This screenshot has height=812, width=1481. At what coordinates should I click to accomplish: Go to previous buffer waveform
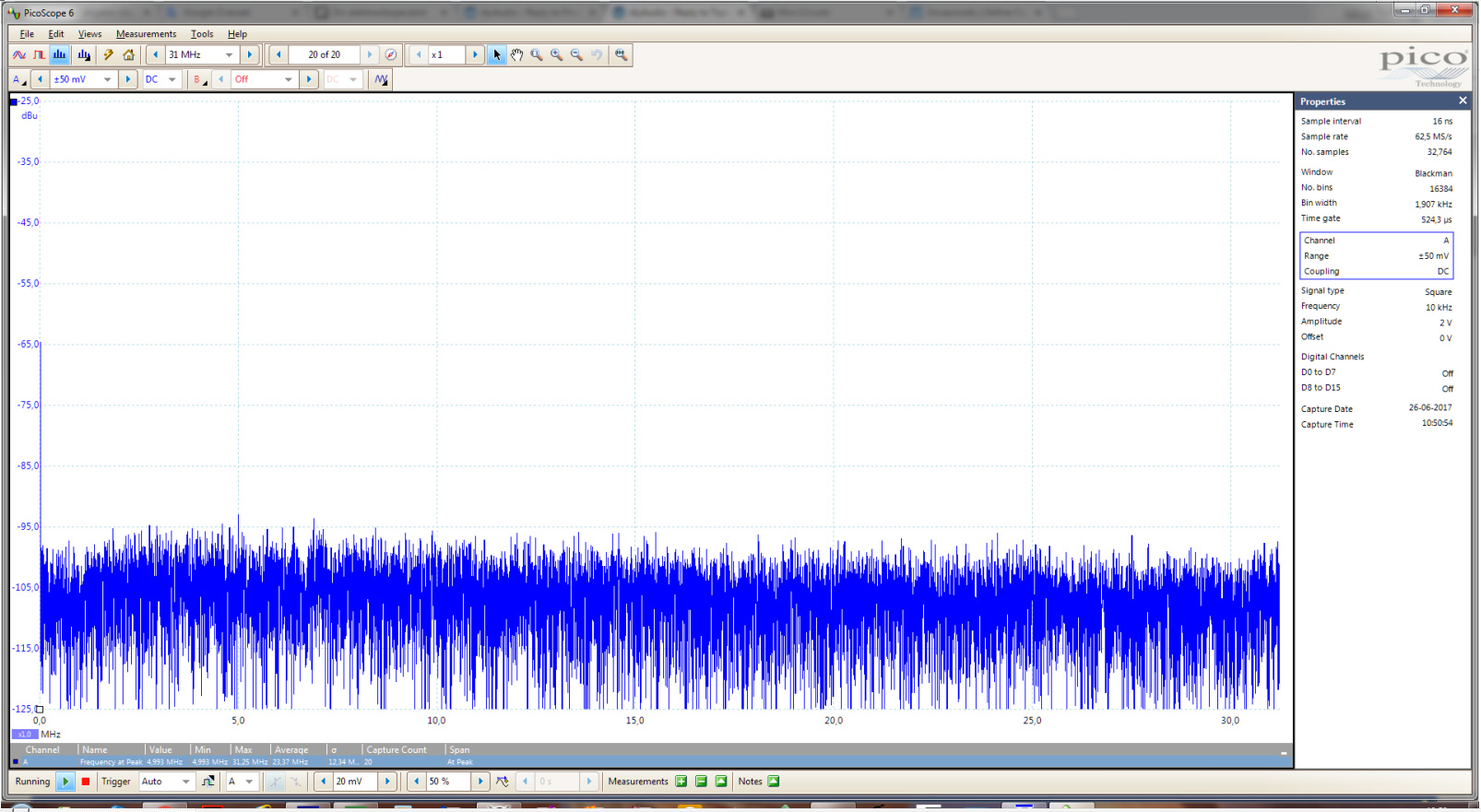278,55
